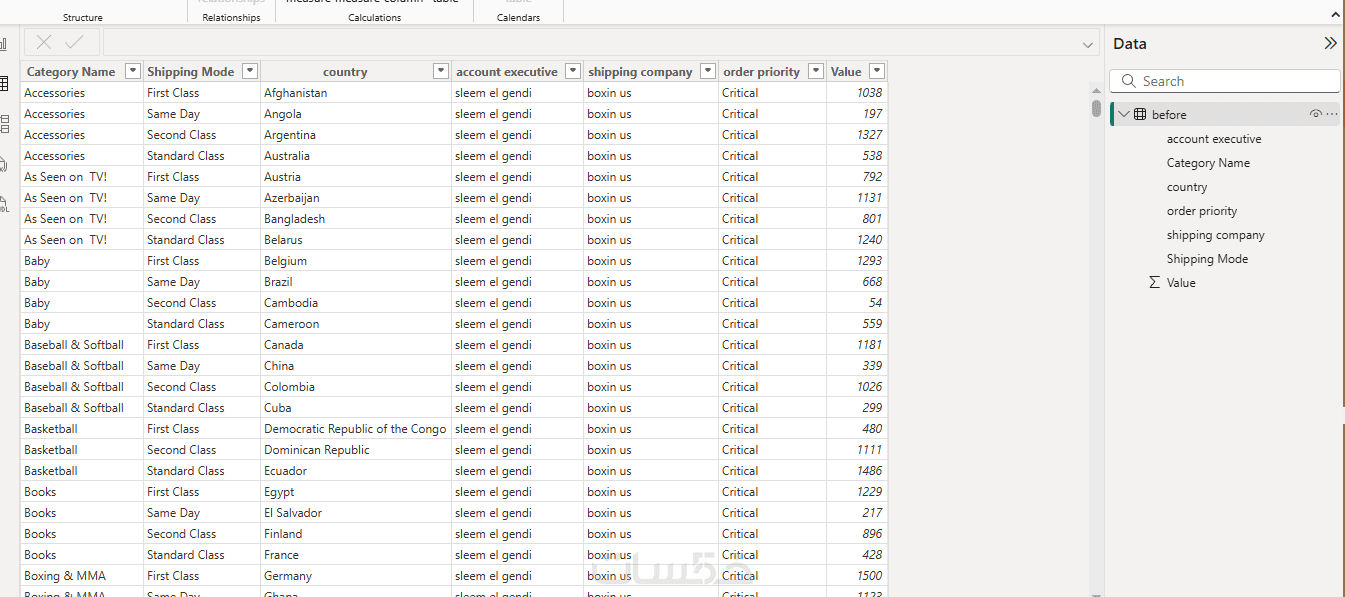Collapse the Data pane with double chevron
The image size is (1345, 597).
tap(1330, 43)
